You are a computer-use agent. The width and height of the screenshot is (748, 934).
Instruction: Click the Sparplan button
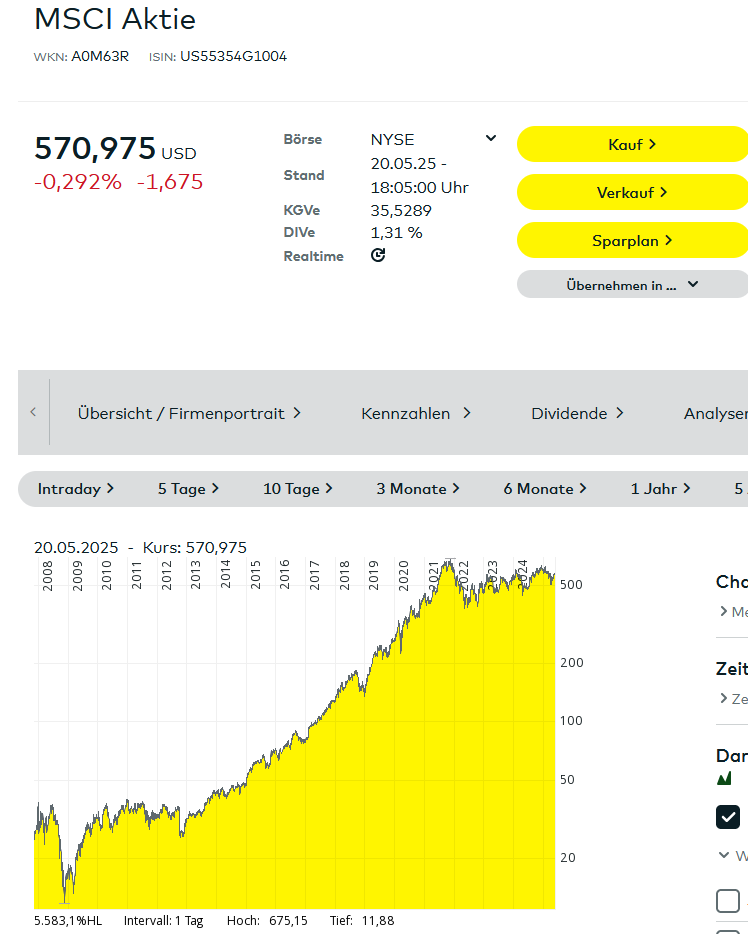point(632,241)
